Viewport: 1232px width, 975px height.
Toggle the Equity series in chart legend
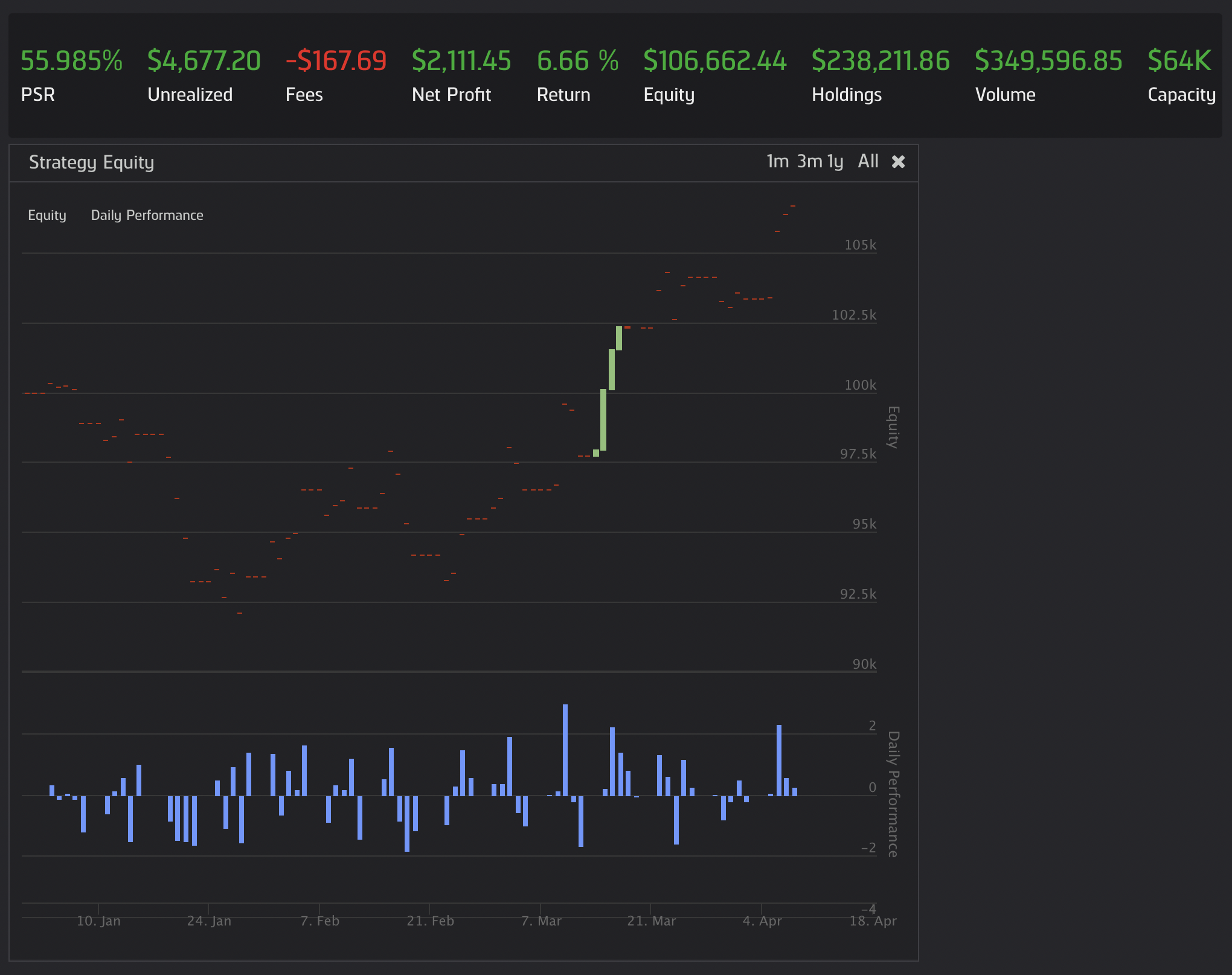pos(47,215)
